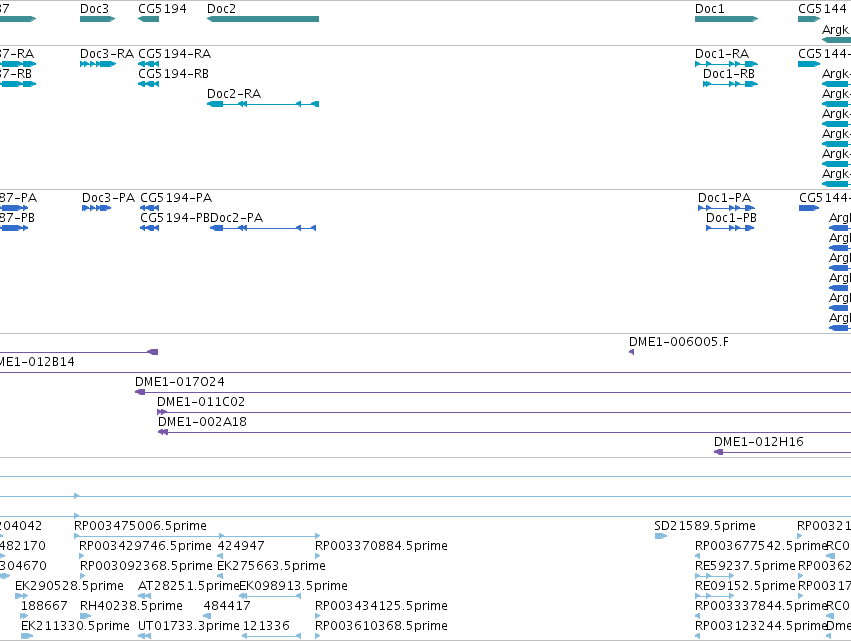Click the SD21589.5prime EST glyph
Viewport: 851px width, 641px height.
661,536
